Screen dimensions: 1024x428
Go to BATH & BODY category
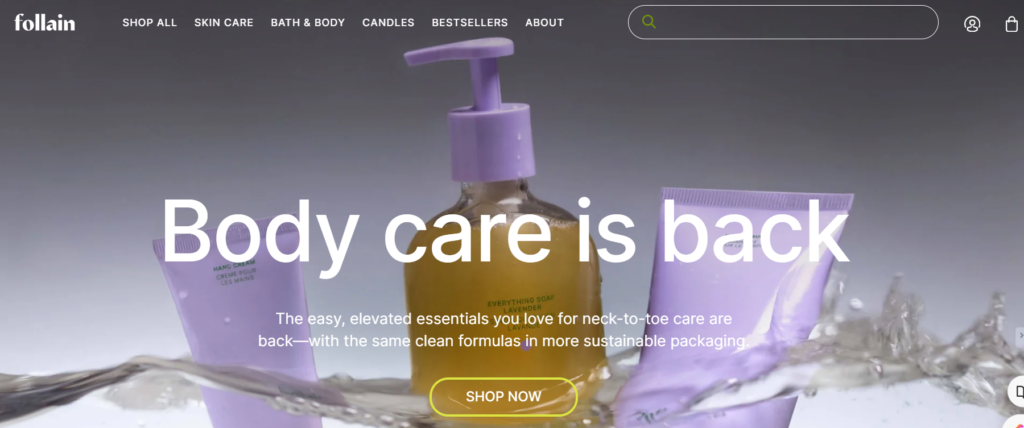click(308, 22)
